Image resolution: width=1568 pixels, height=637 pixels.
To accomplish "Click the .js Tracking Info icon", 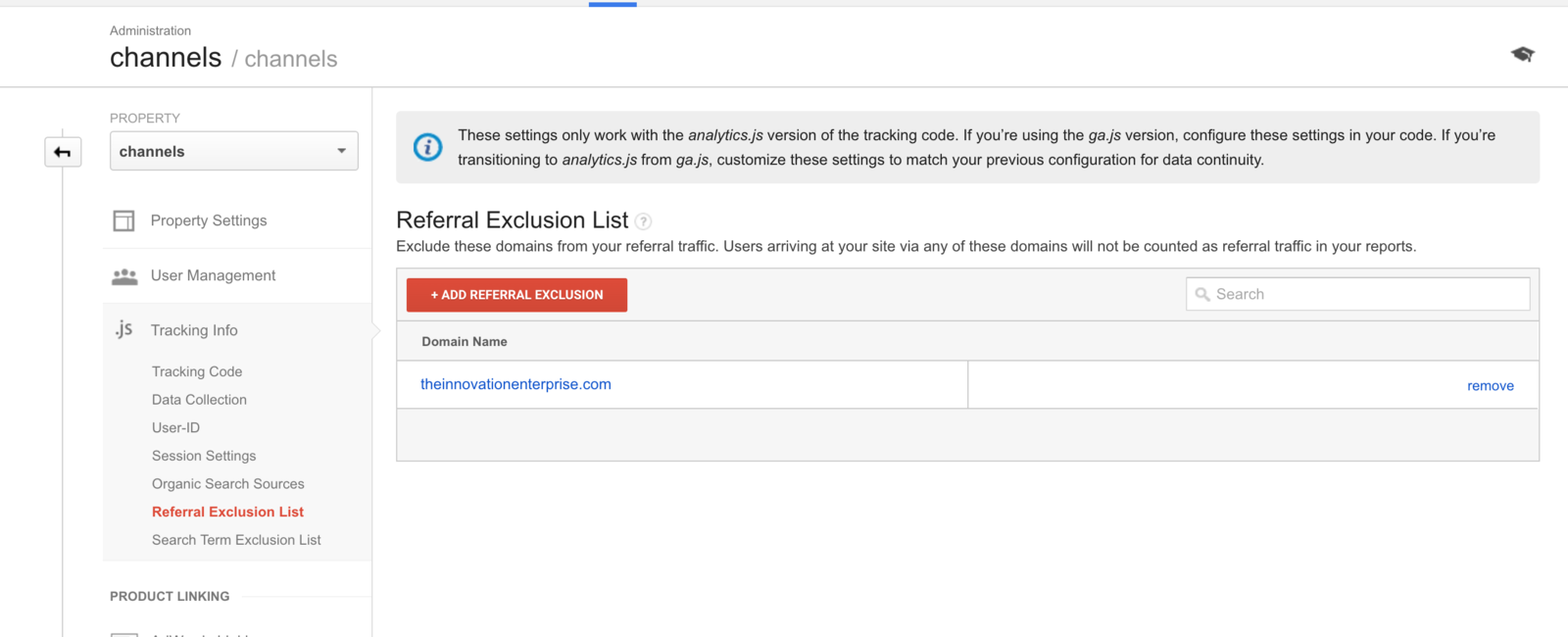I will coord(123,329).
